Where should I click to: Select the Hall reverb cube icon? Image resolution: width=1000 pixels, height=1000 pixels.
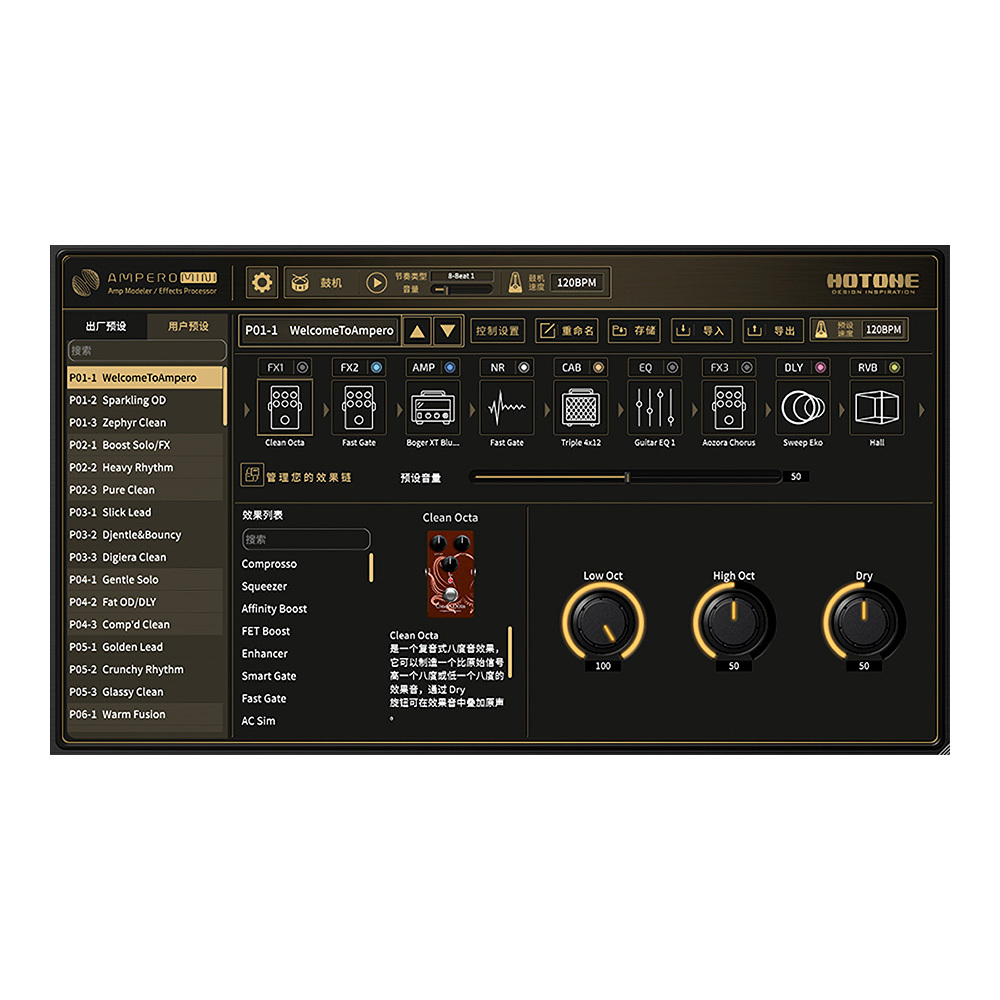[x=876, y=408]
